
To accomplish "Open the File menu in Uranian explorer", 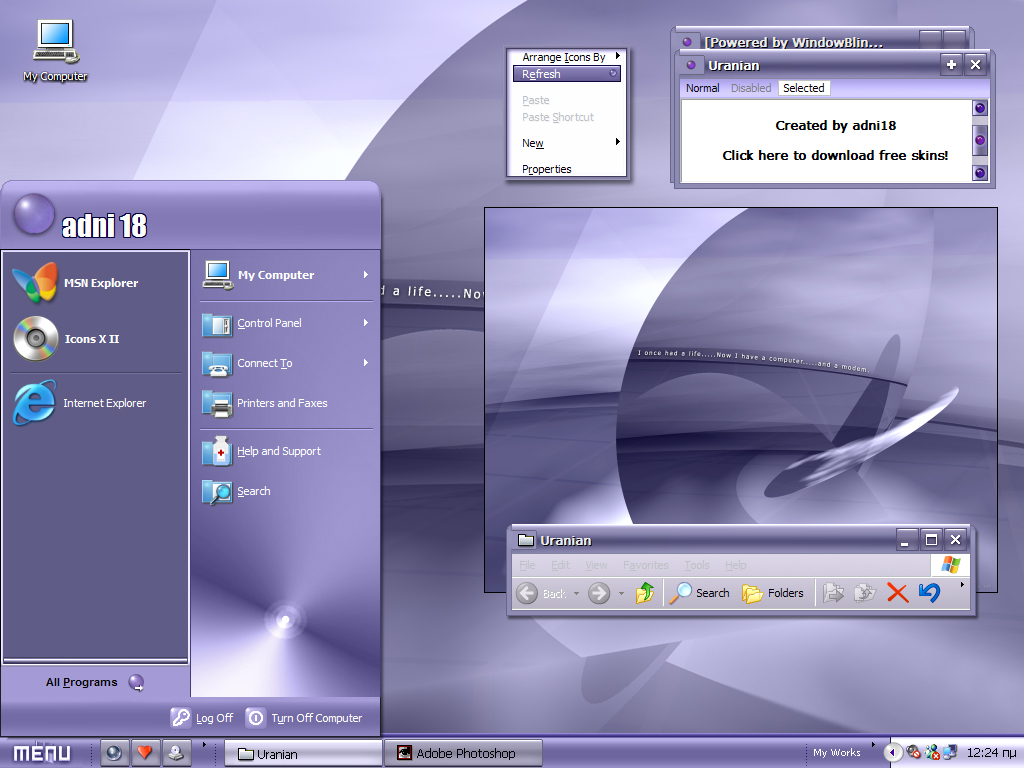I will click(x=527, y=565).
